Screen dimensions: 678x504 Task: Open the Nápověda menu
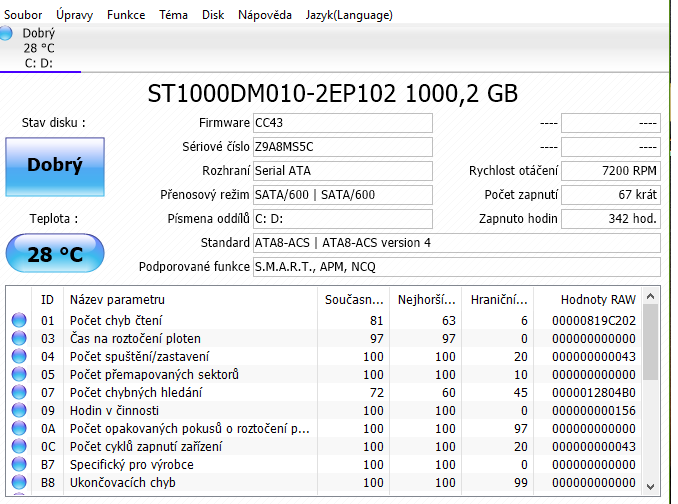pos(265,15)
